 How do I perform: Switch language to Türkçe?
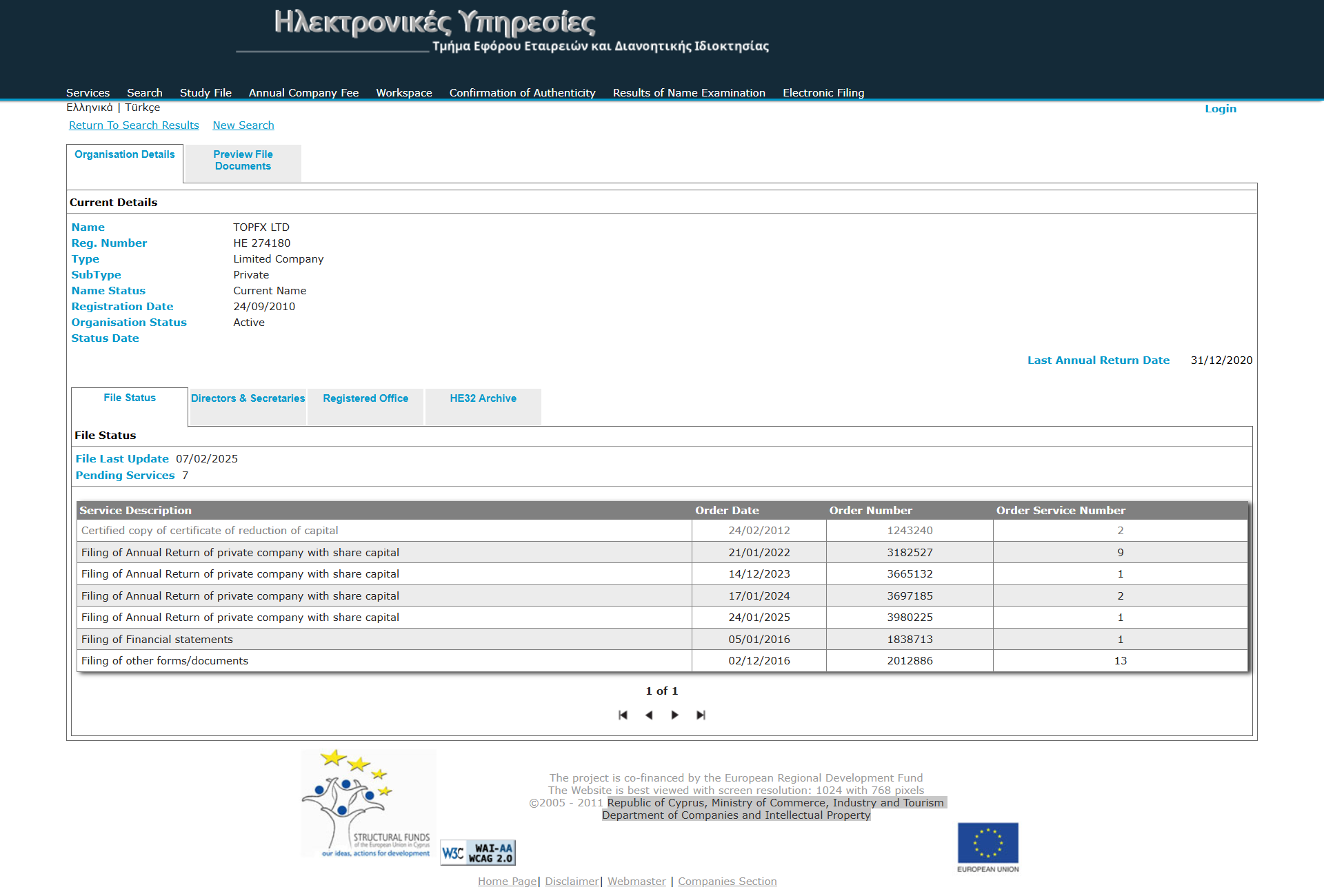[143, 108]
